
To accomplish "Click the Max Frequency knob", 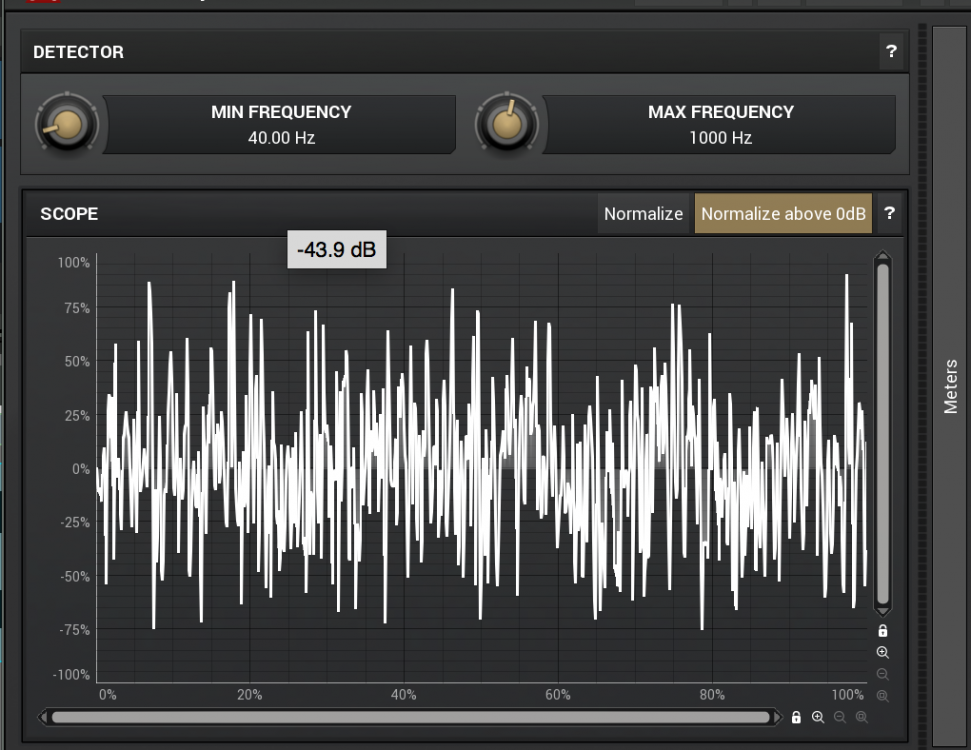I will 507,125.
